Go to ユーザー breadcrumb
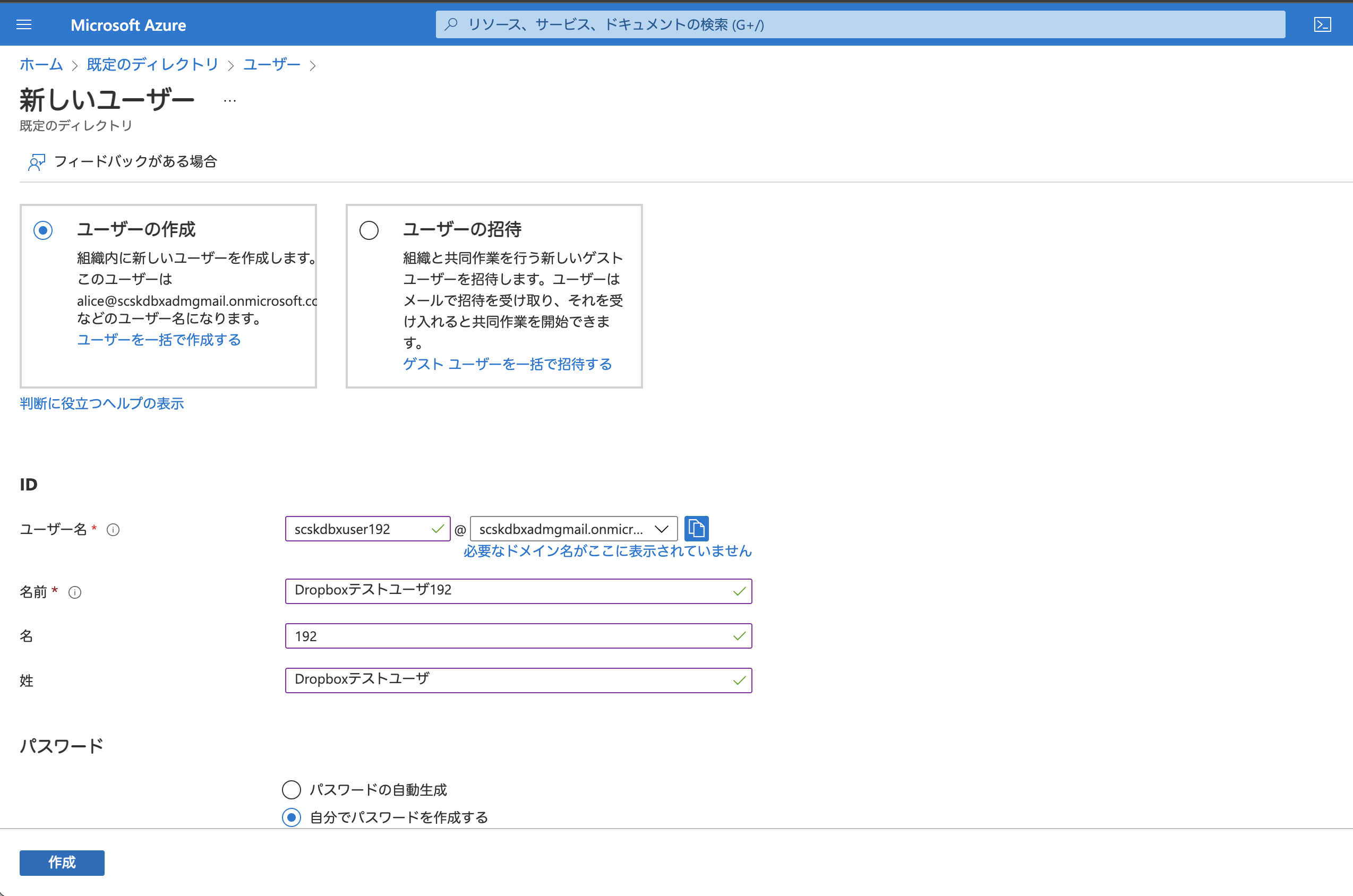Screen dimensions: 1353x896 [271, 65]
